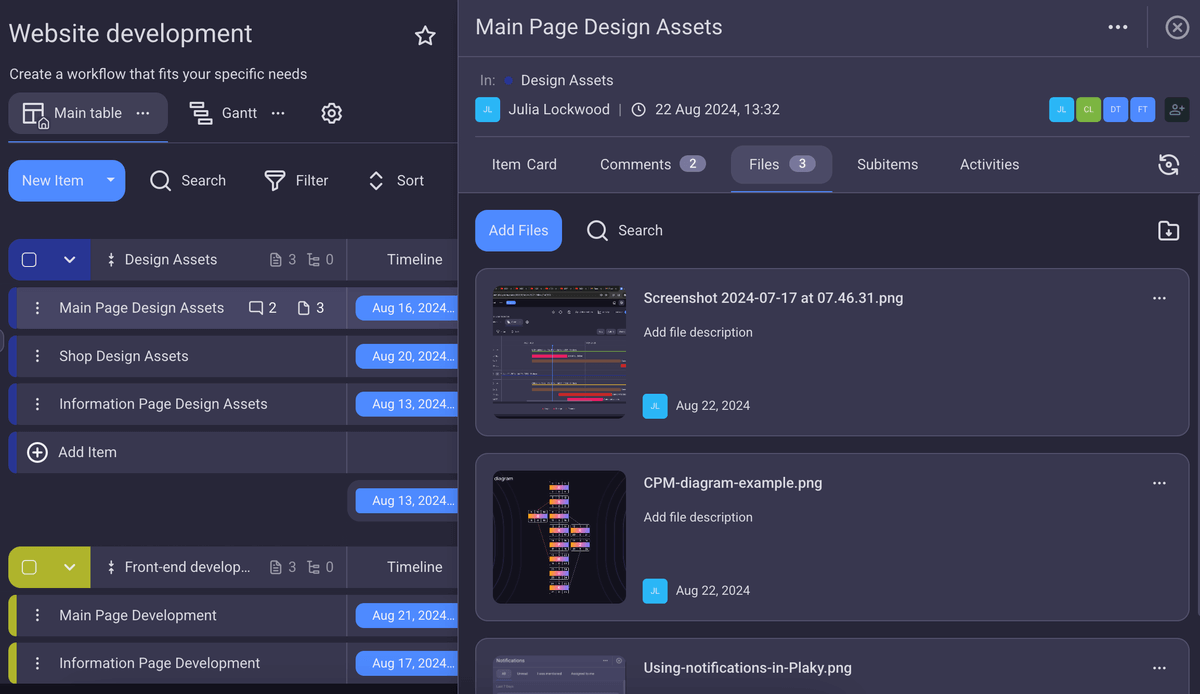Switch to the Subitems tab
Viewport: 1200px width, 694px height.
(887, 164)
